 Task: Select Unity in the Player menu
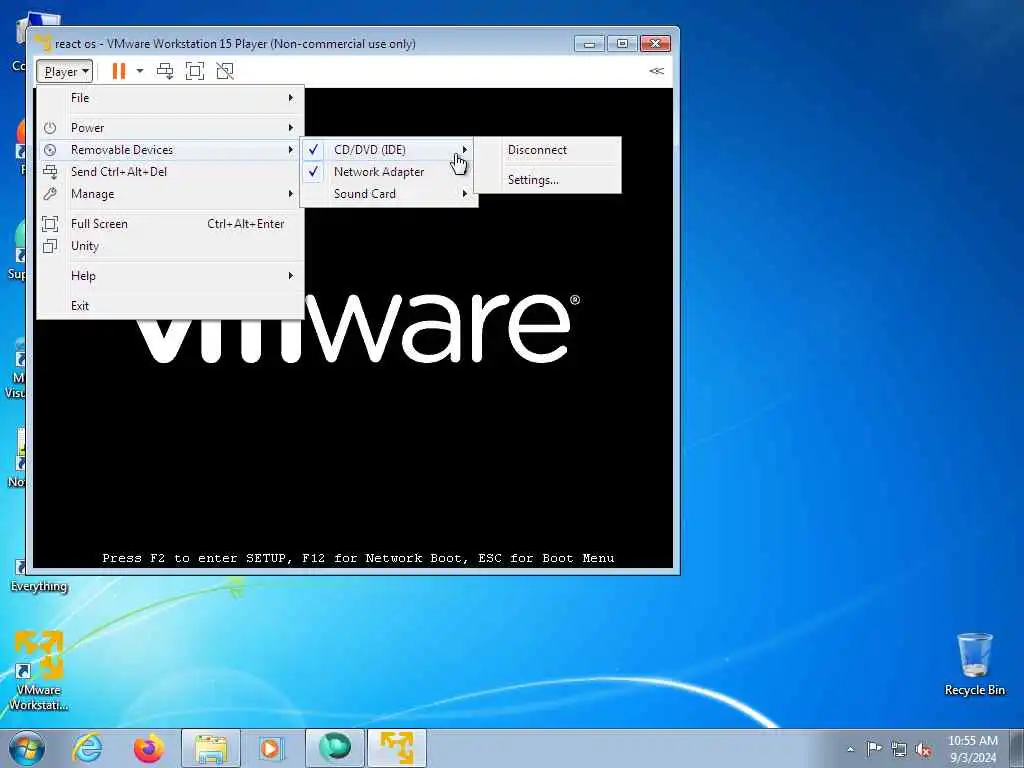tap(172, 246)
